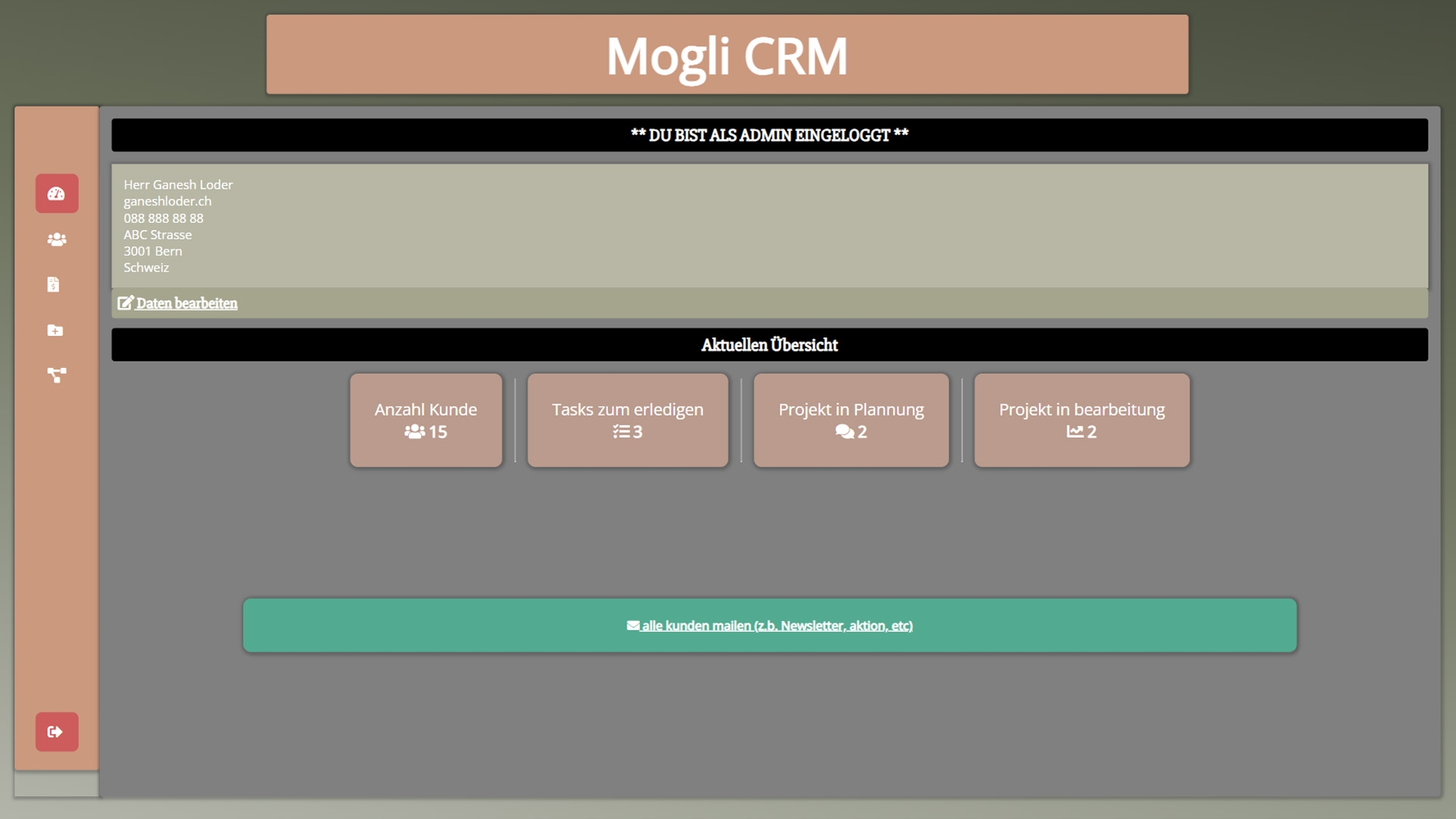Open the Daten bearbeiten link
The height and width of the screenshot is (819, 1456).
point(187,303)
